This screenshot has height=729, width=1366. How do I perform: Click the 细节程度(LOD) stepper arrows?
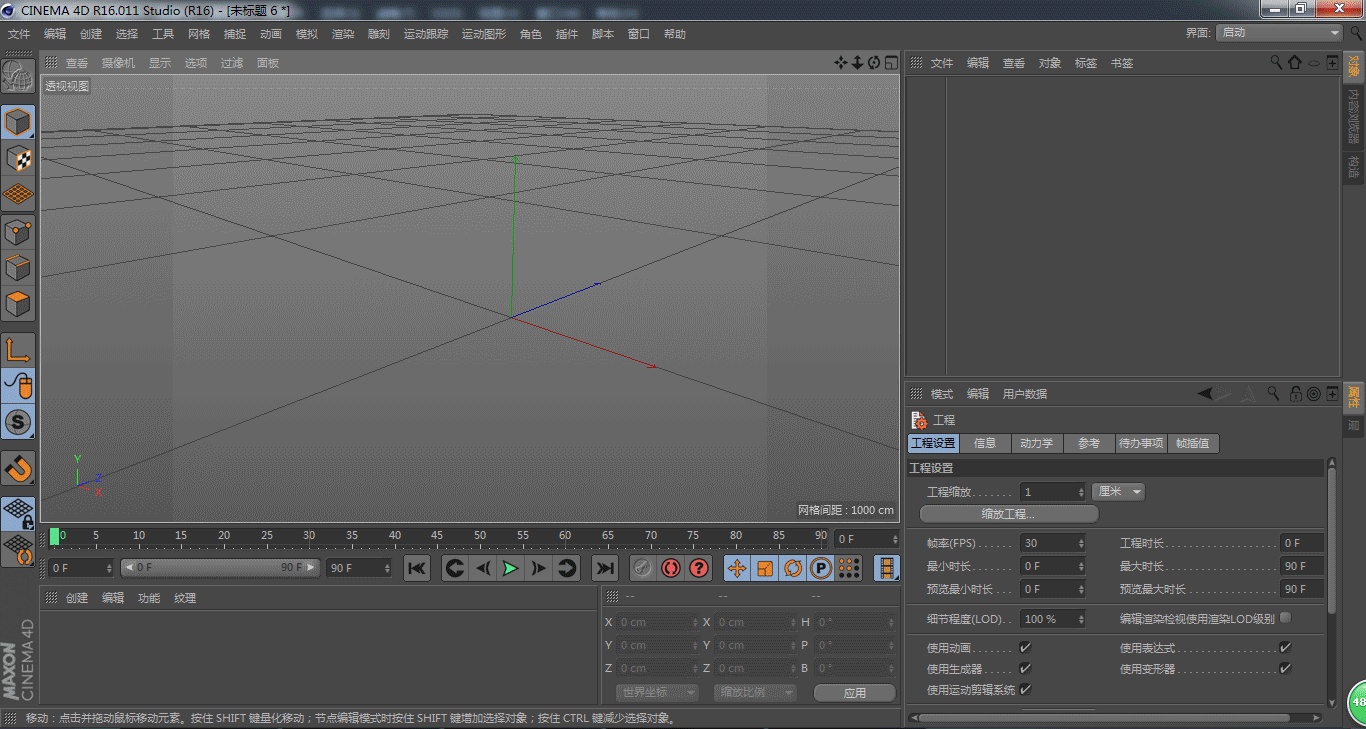point(1080,619)
